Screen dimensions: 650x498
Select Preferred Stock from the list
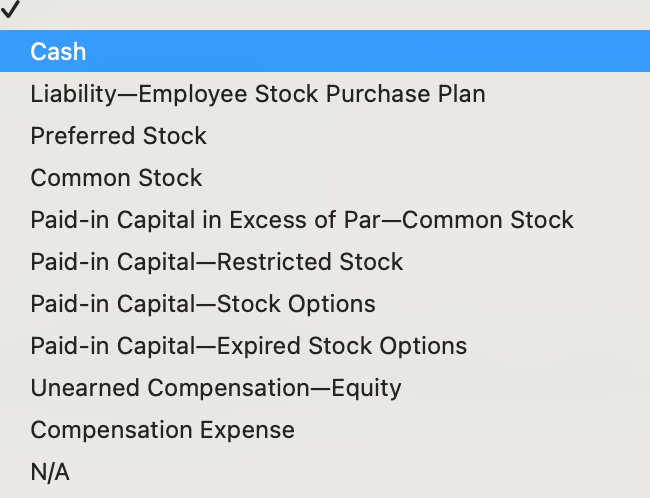point(118,136)
